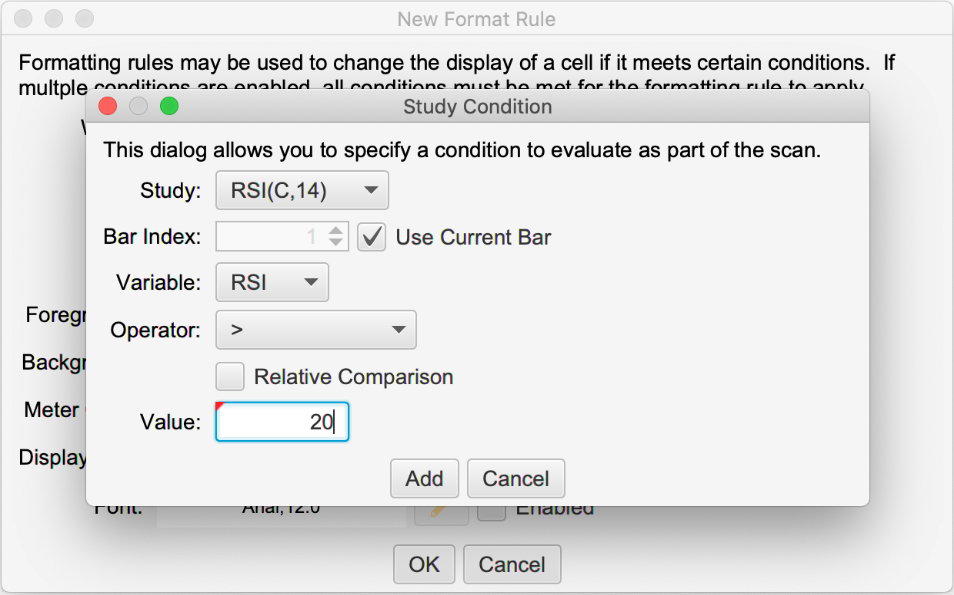Click the red corner marker on Value field
Screen dimensions: 954x595
220,406
